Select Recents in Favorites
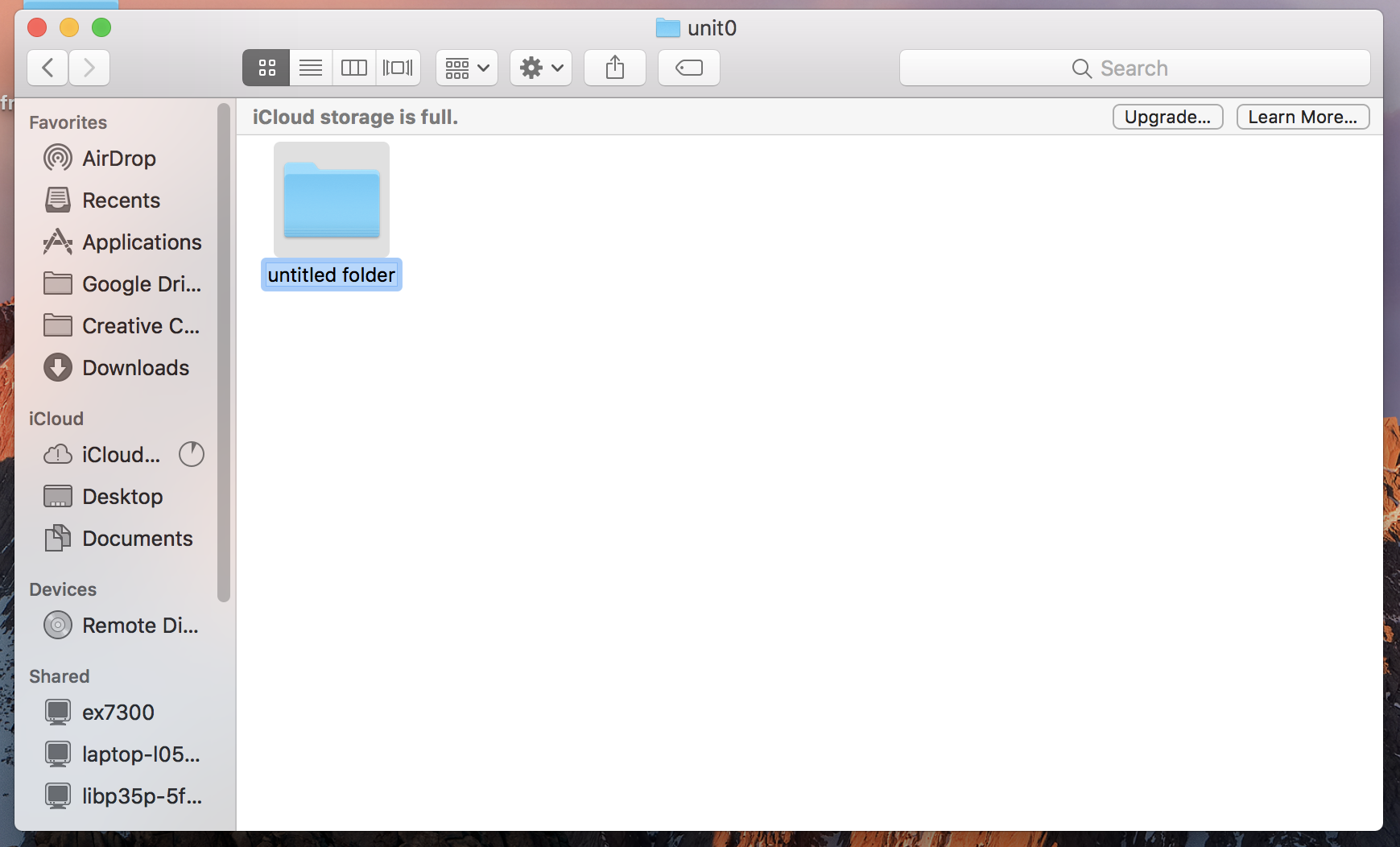Viewport: 1400px width, 847px height. 121,200
